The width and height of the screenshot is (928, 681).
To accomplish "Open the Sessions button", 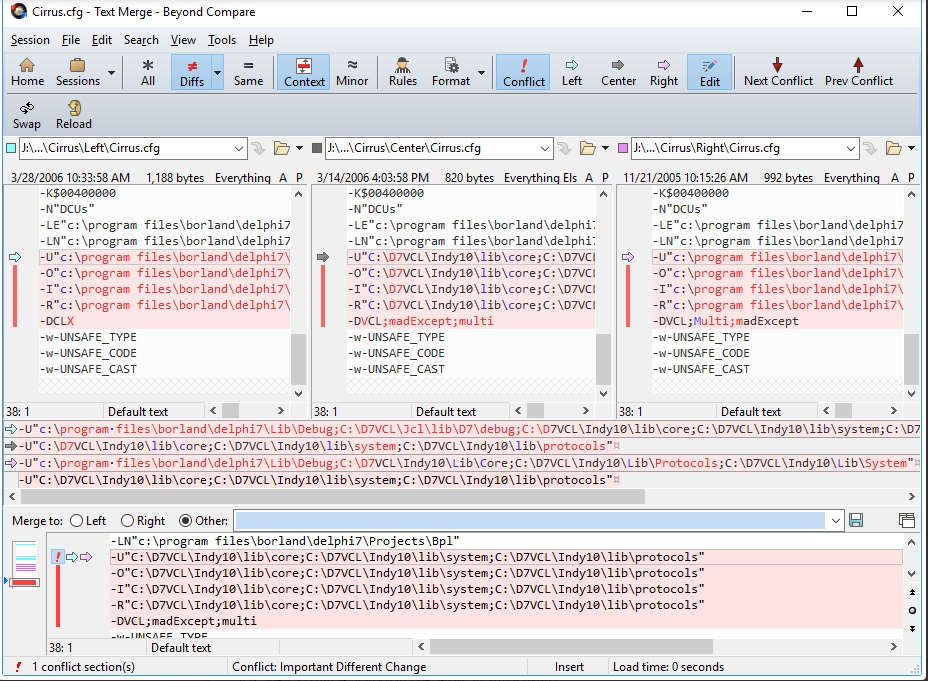I will pyautogui.click(x=78, y=72).
